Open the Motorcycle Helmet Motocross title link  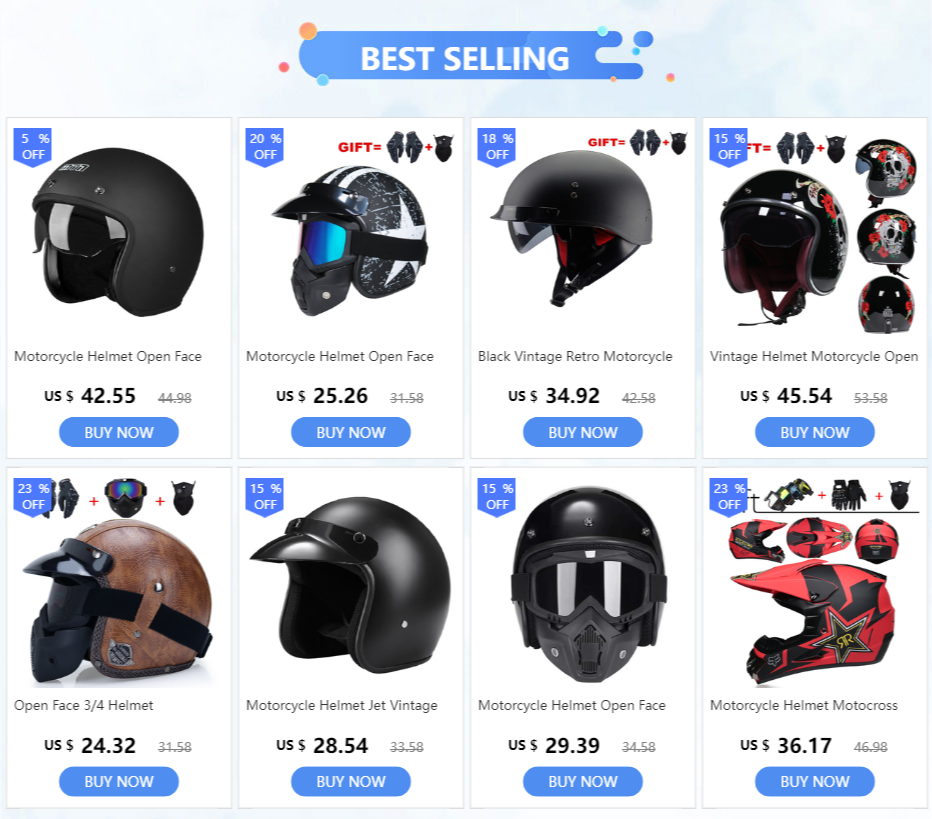pos(804,705)
